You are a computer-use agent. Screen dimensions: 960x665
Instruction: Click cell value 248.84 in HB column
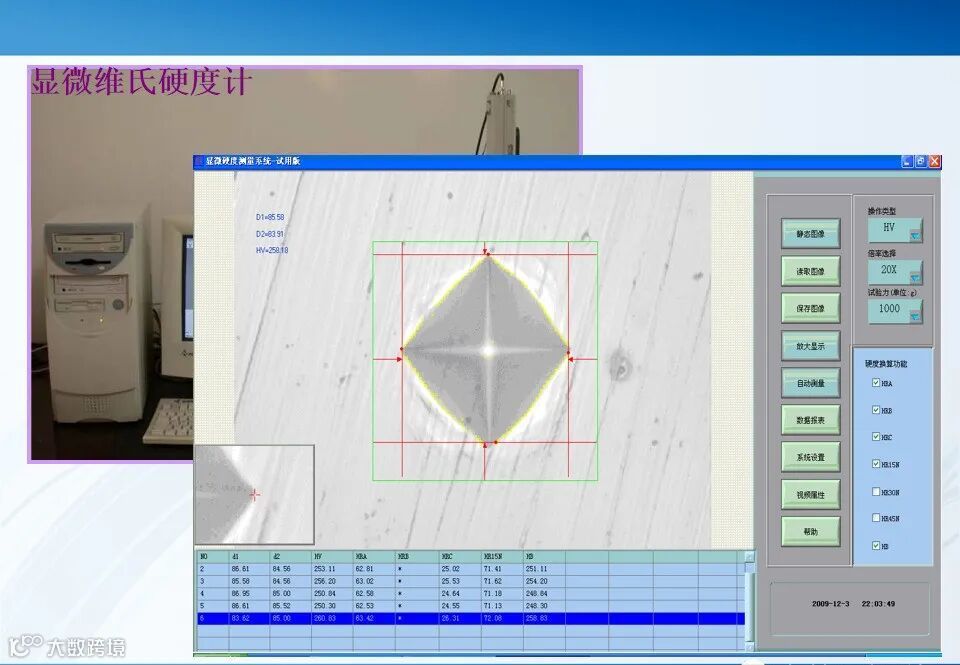coord(536,593)
